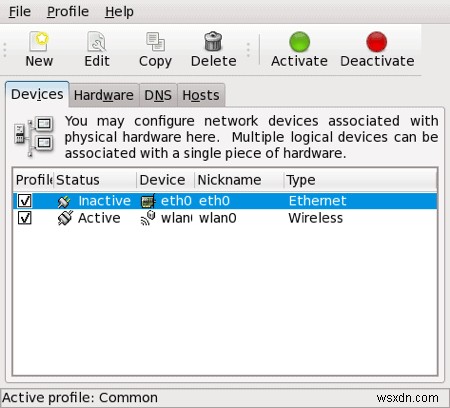
Task: Uncheck the profile checkbox for eth0
Action: (25, 201)
